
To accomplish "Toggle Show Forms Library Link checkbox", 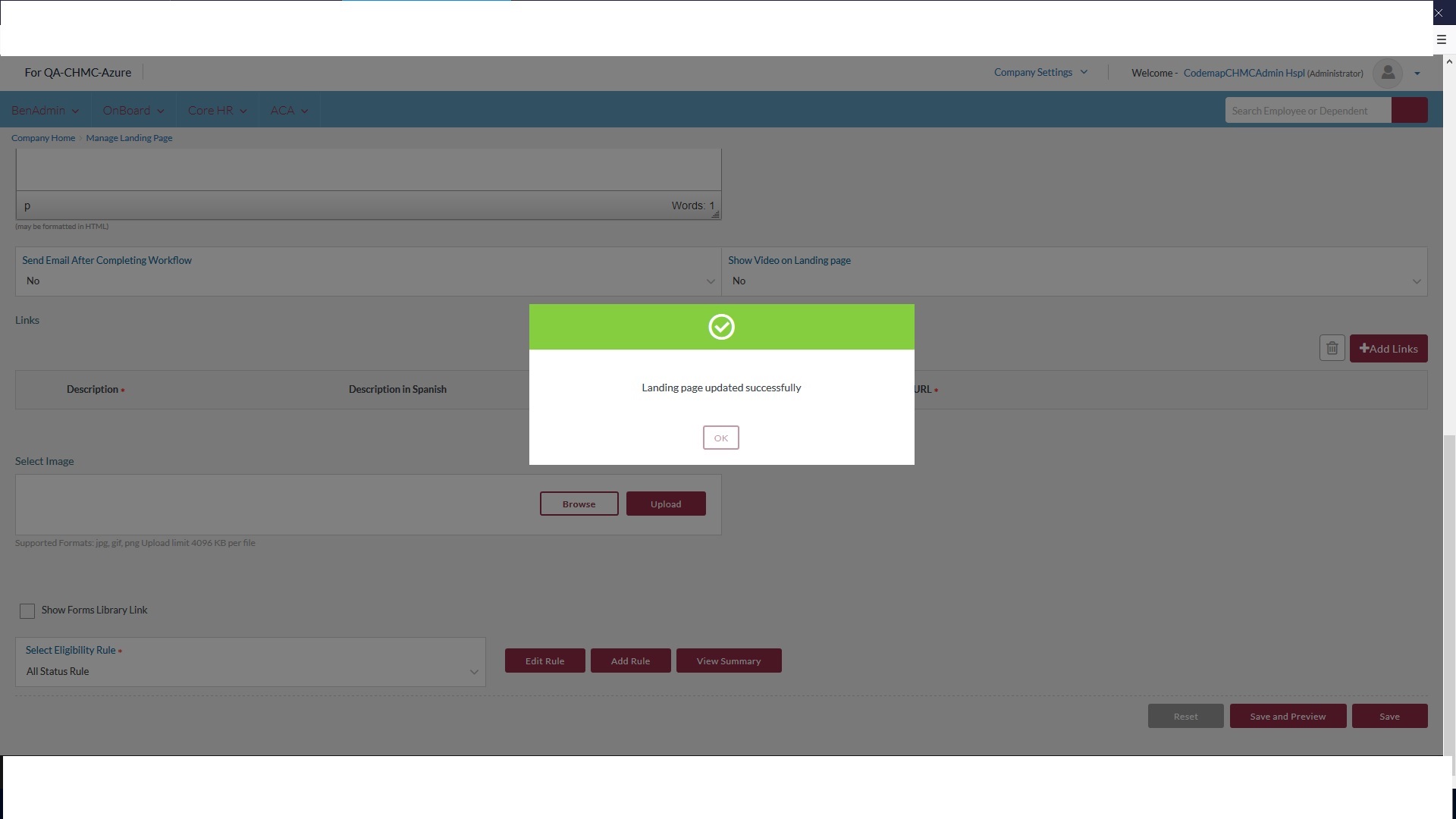I will point(27,611).
